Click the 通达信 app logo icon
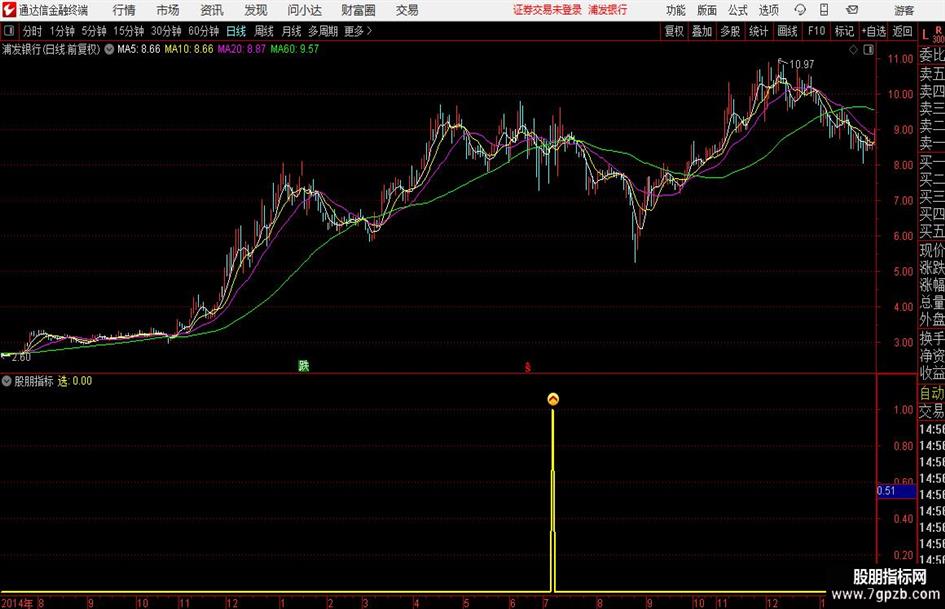 [x=9, y=10]
